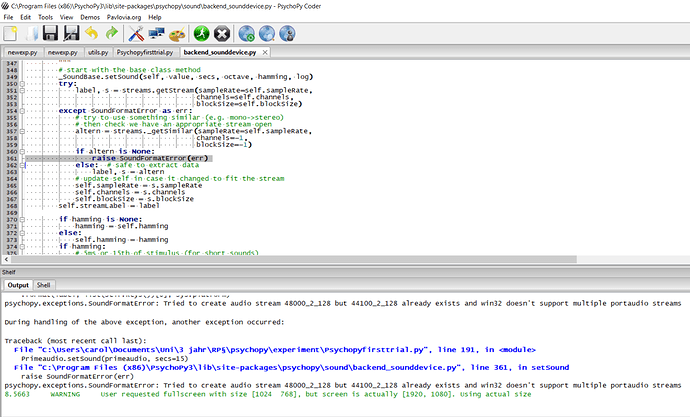
Task: Click the code line 'self.streamLabel = label'
Action: [109, 206]
